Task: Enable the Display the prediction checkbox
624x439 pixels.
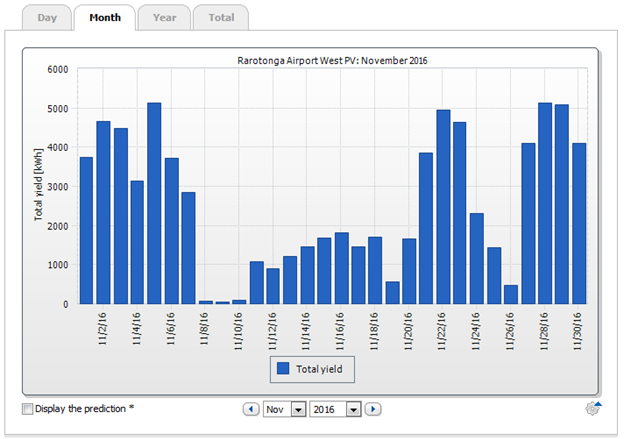Action: 27,409
